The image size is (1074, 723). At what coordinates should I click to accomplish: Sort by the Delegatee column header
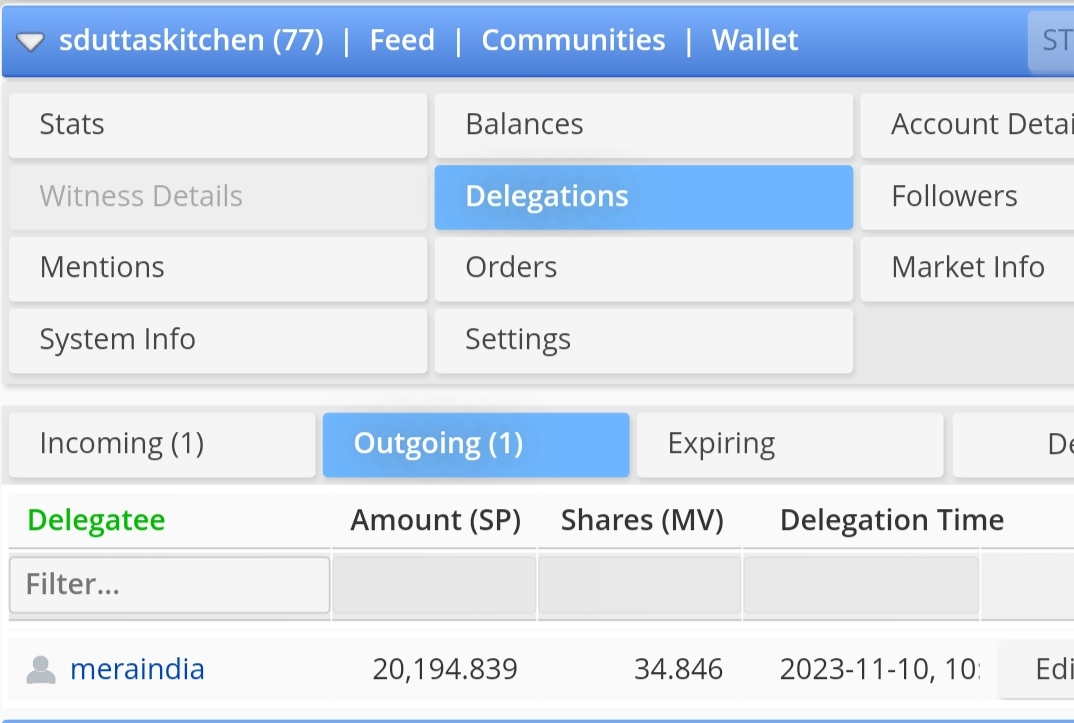[96, 520]
